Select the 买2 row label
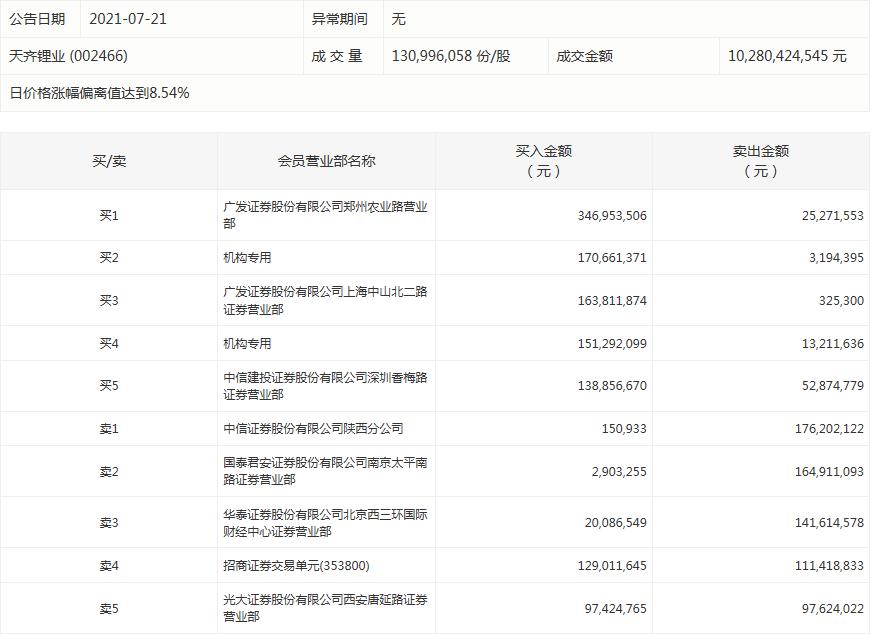873x636 pixels. (109, 258)
